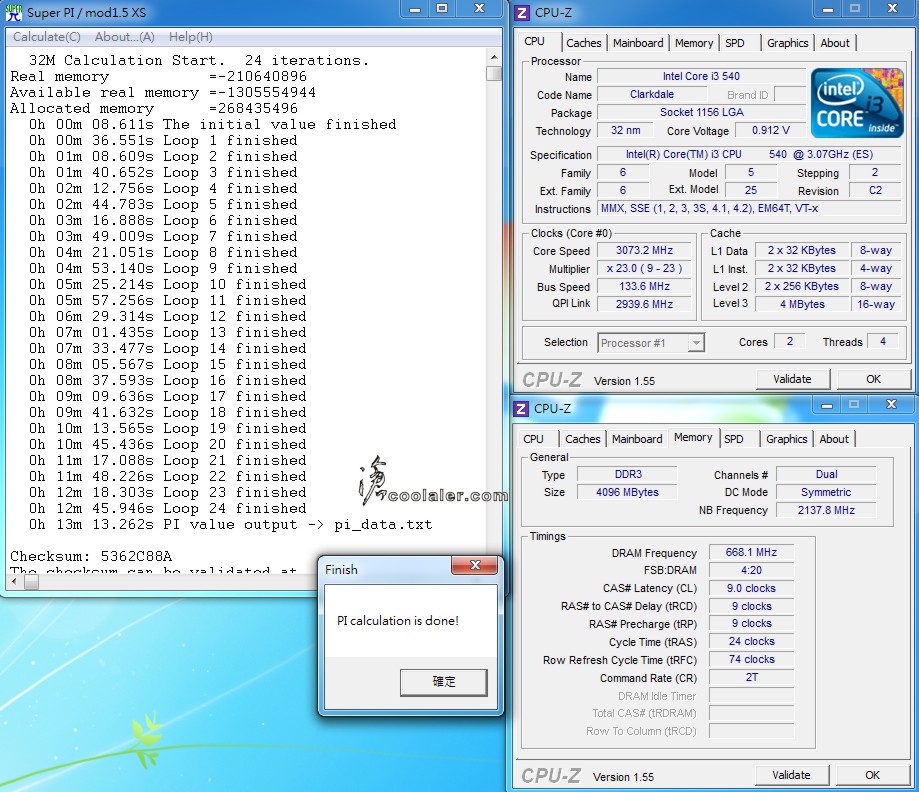Click the Intel Core i3 540 name field
This screenshot has height=792, width=919.
tap(702, 76)
